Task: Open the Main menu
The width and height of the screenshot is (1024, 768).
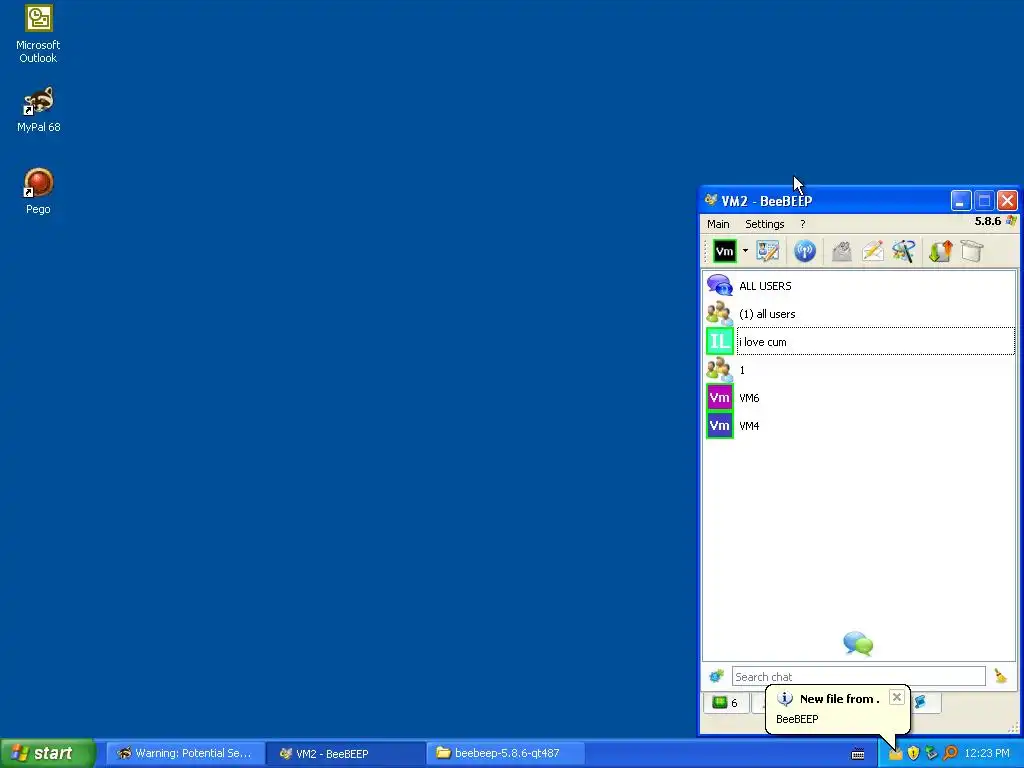Action: [718, 224]
